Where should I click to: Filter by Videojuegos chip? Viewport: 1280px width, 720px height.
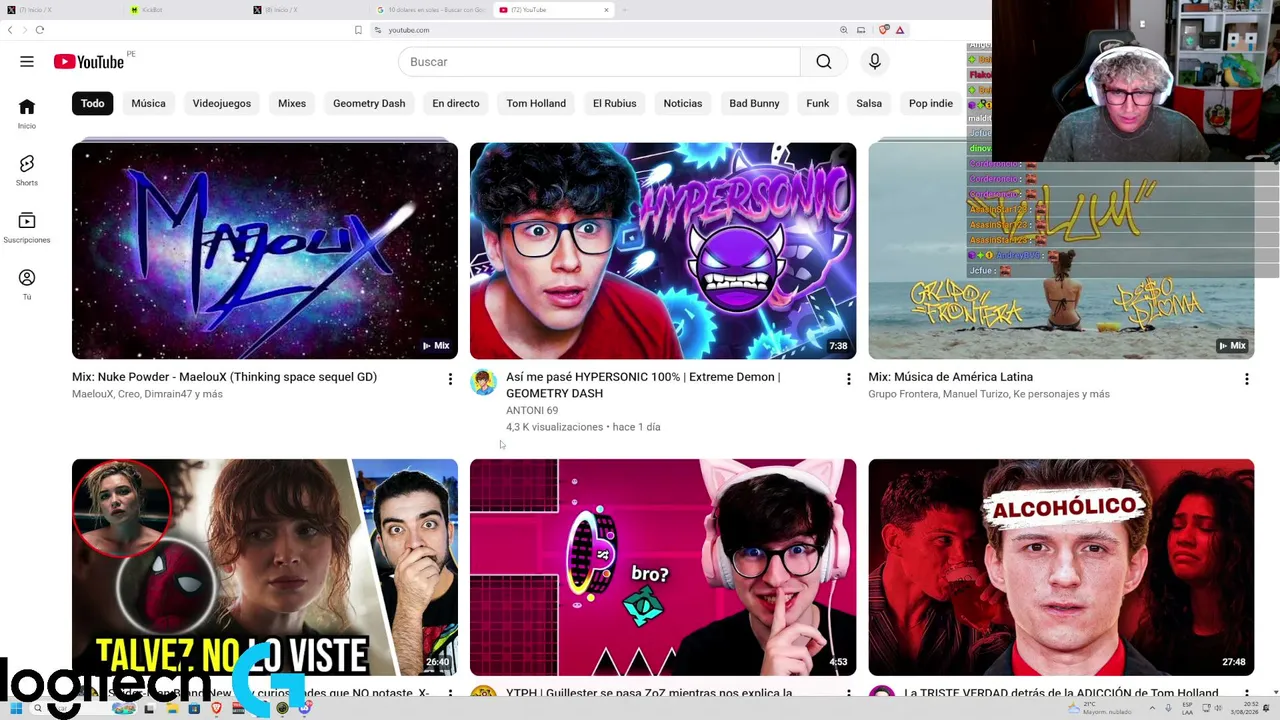pos(222,103)
